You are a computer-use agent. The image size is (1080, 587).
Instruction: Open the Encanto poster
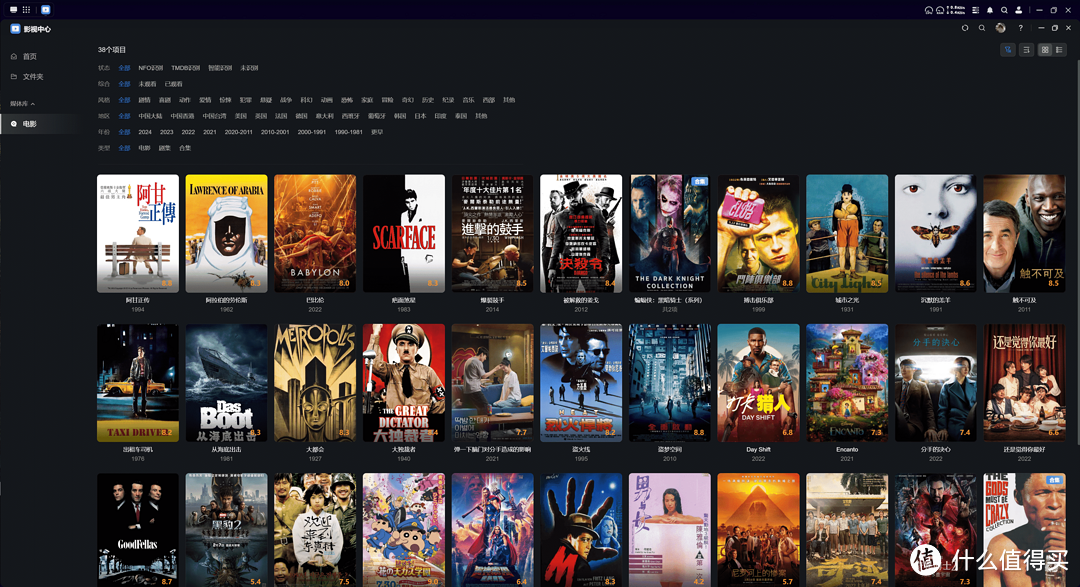point(847,383)
